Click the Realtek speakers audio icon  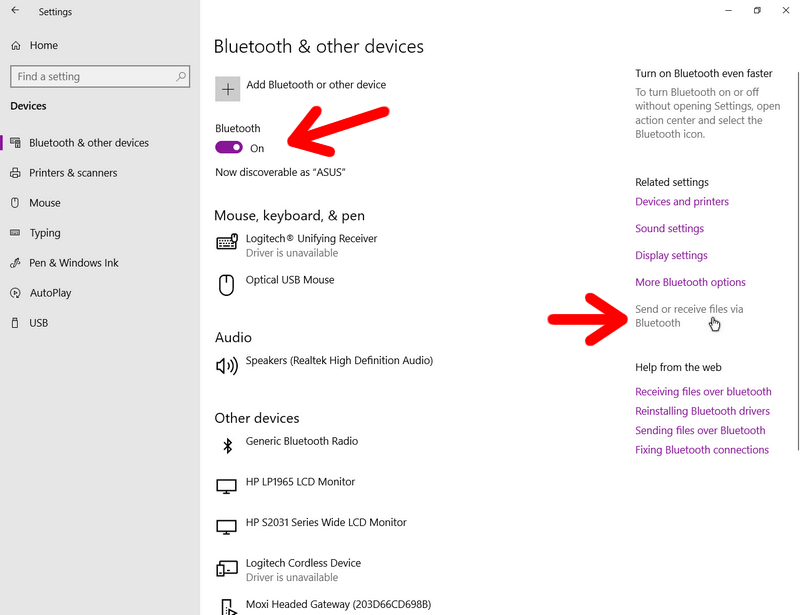click(x=227, y=365)
